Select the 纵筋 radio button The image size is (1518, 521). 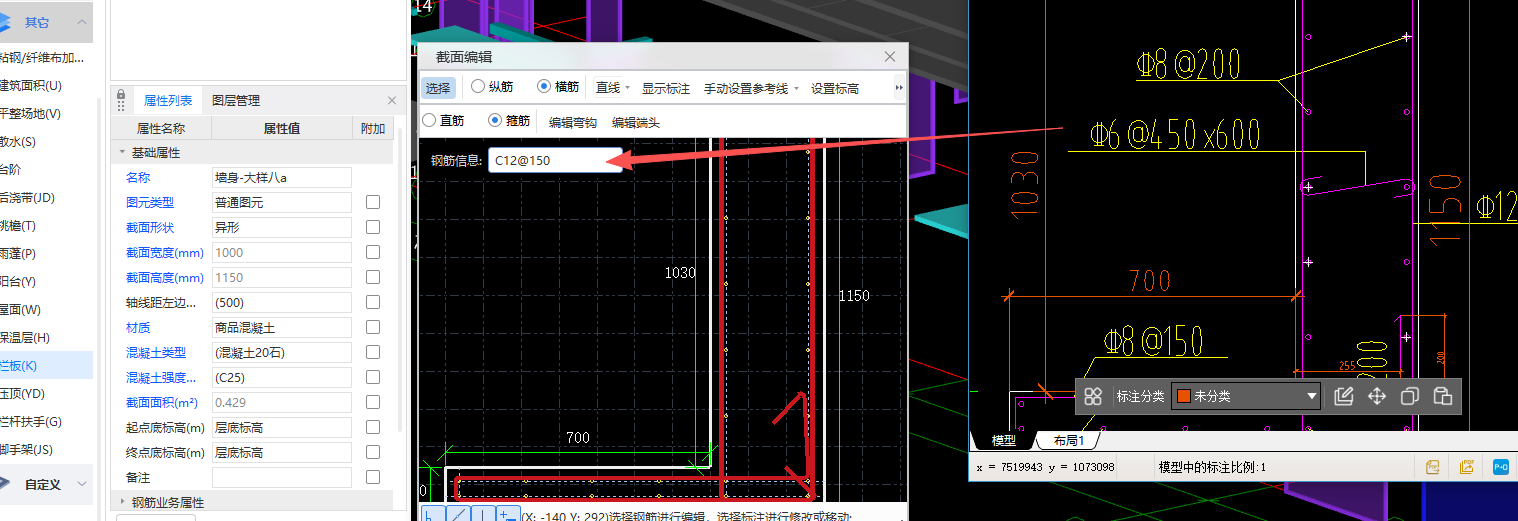pos(478,87)
